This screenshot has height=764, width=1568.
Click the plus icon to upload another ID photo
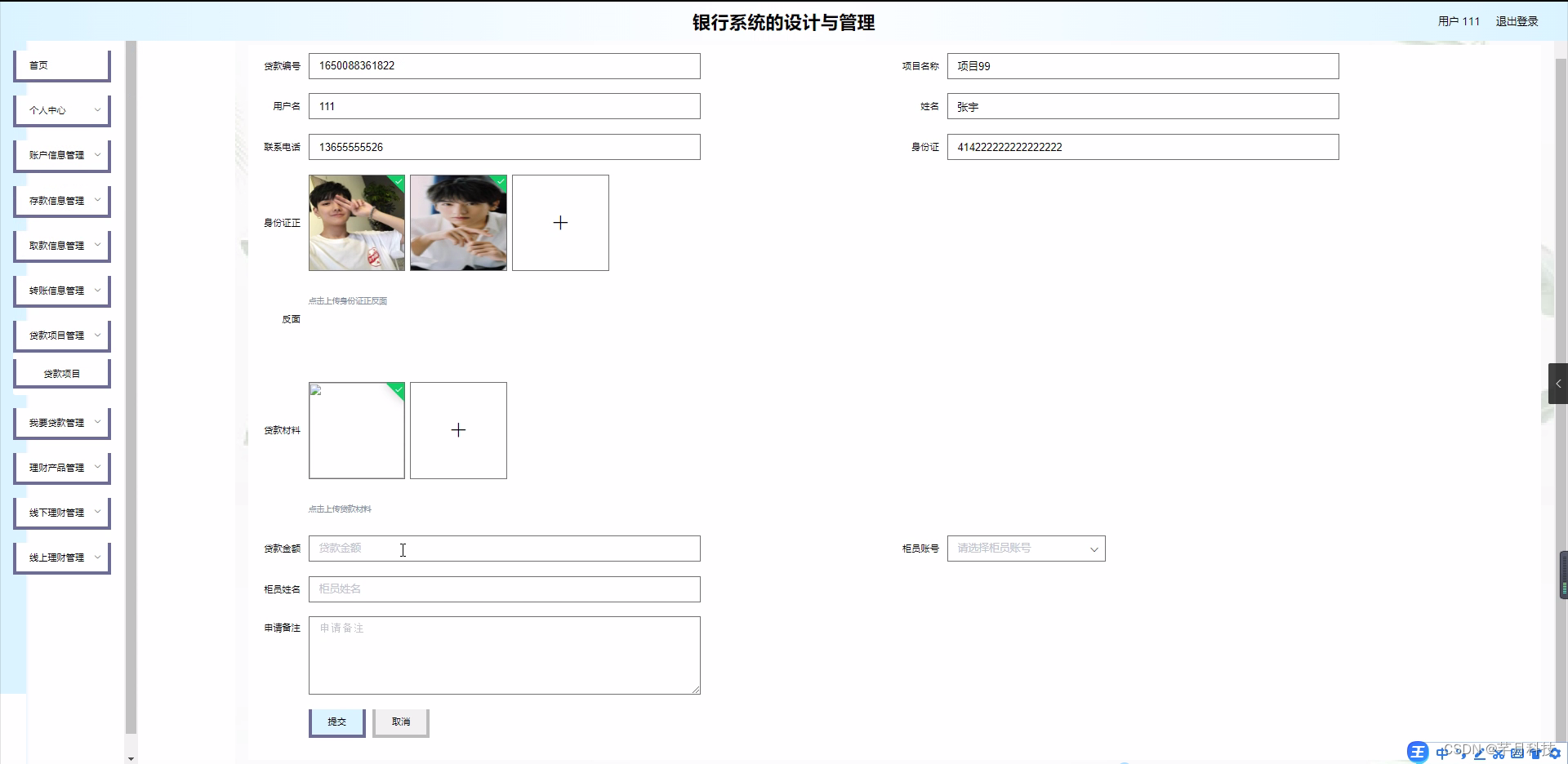pyautogui.click(x=560, y=222)
